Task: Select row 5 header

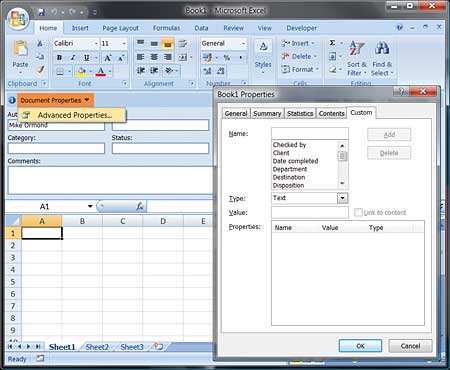Action: coord(13,282)
